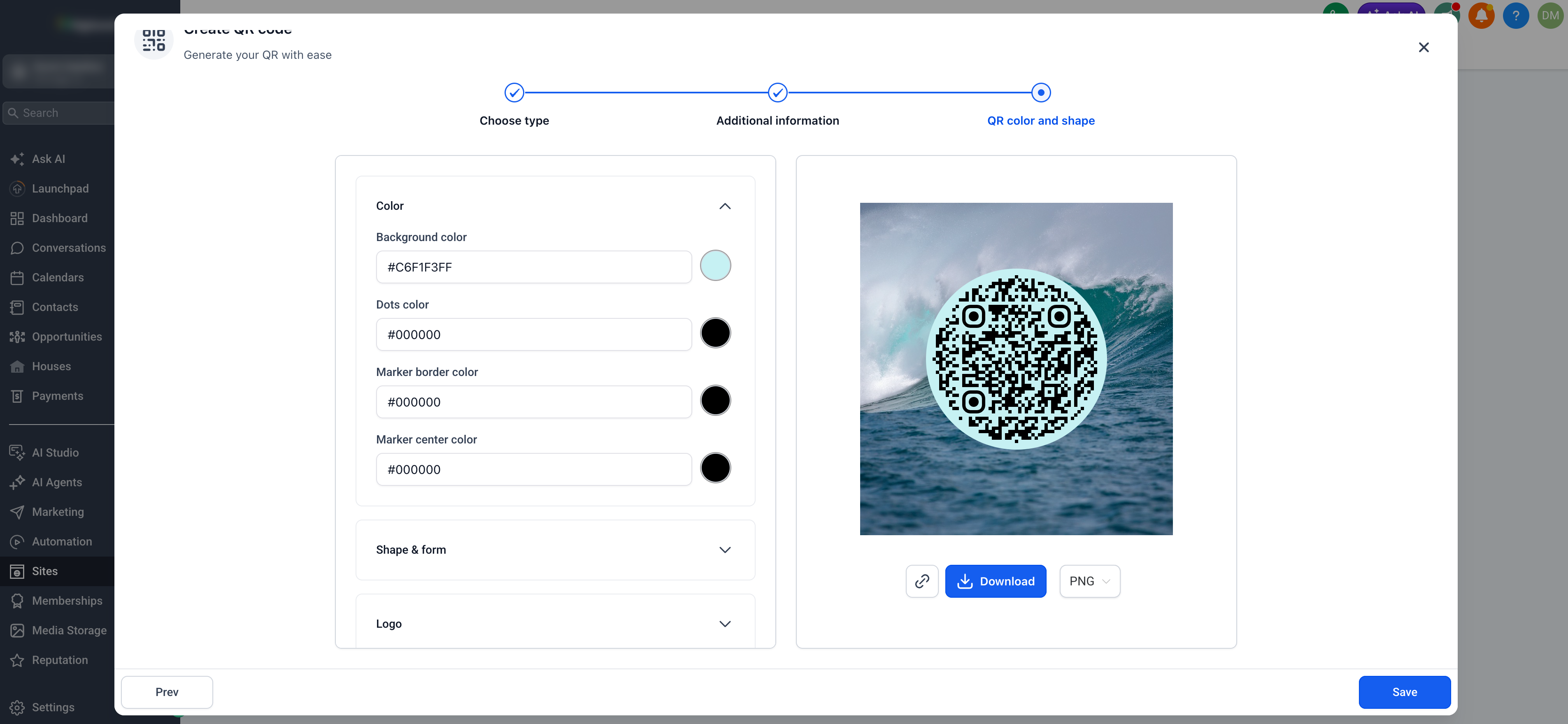1568x724 pixels.
Task: Open the Marketing paper plane icon
Action: [x=17, y=512]
